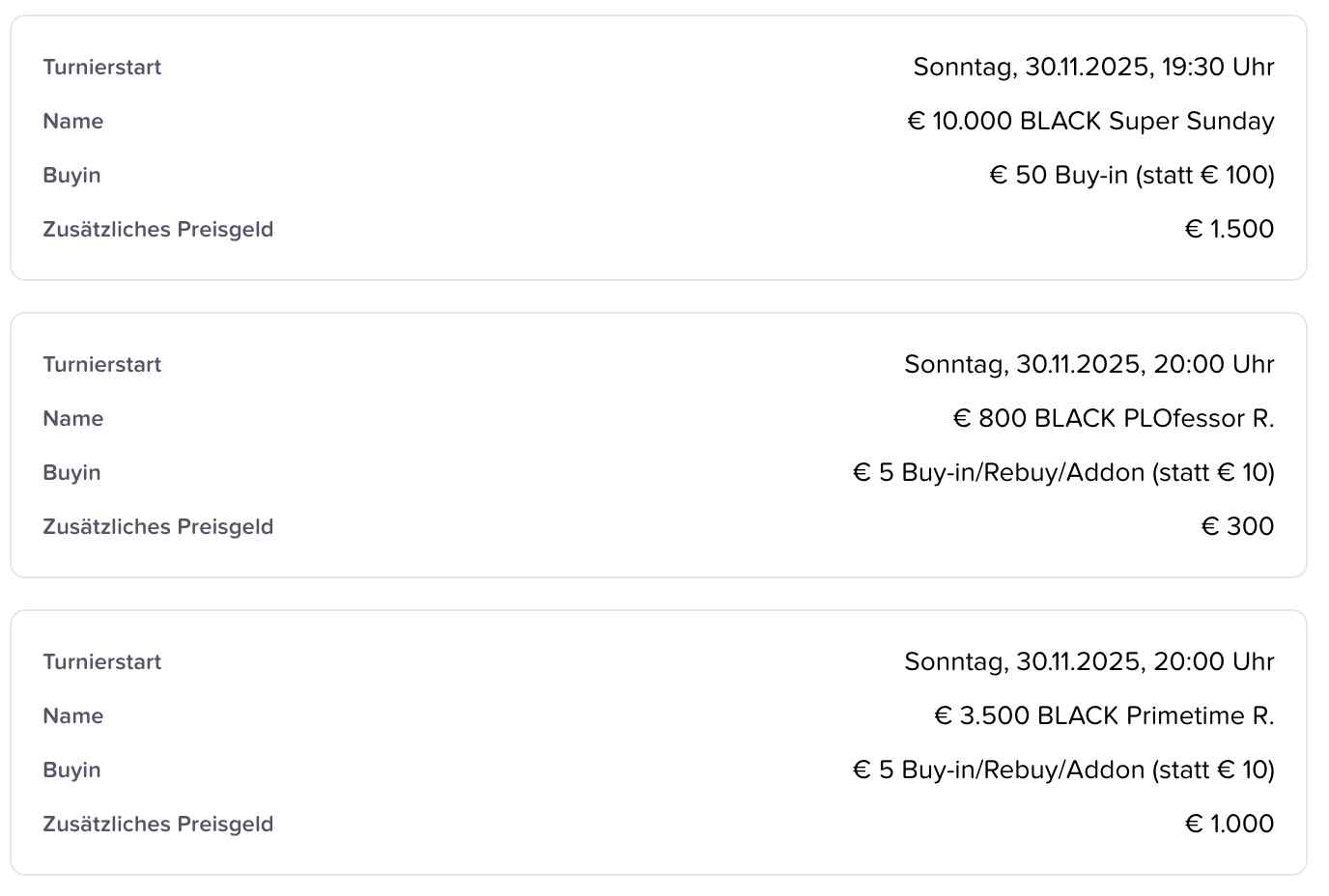Select the buy-in amount of the Primetime tournament
Screen dimensions: 1329x896
tap(1063, 770)
